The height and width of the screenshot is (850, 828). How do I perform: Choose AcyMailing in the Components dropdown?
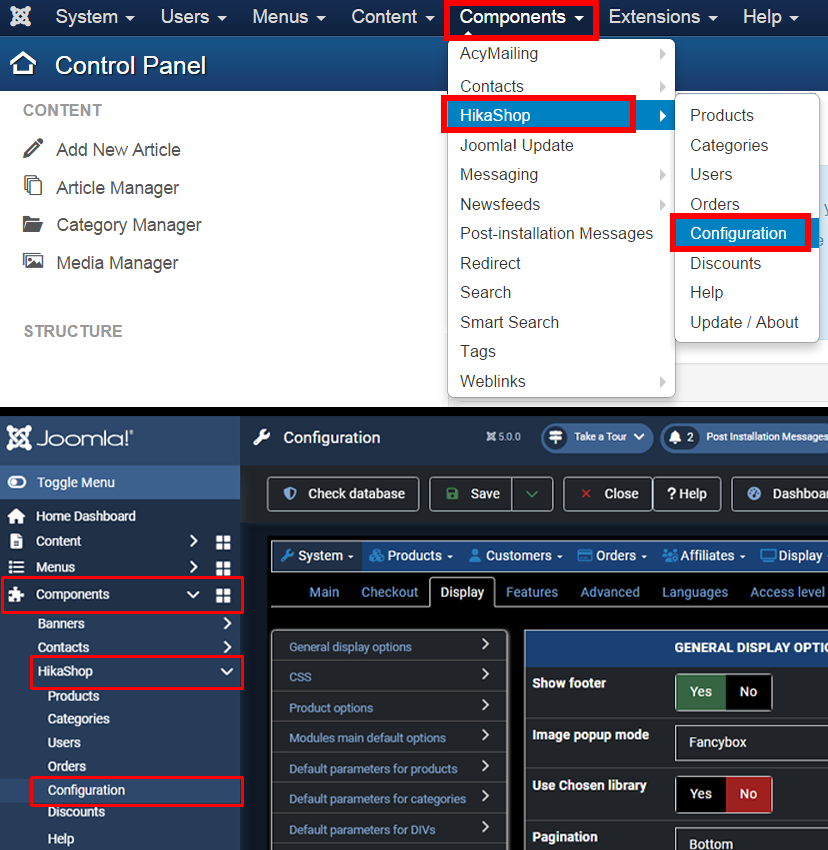tap(561, 54)
